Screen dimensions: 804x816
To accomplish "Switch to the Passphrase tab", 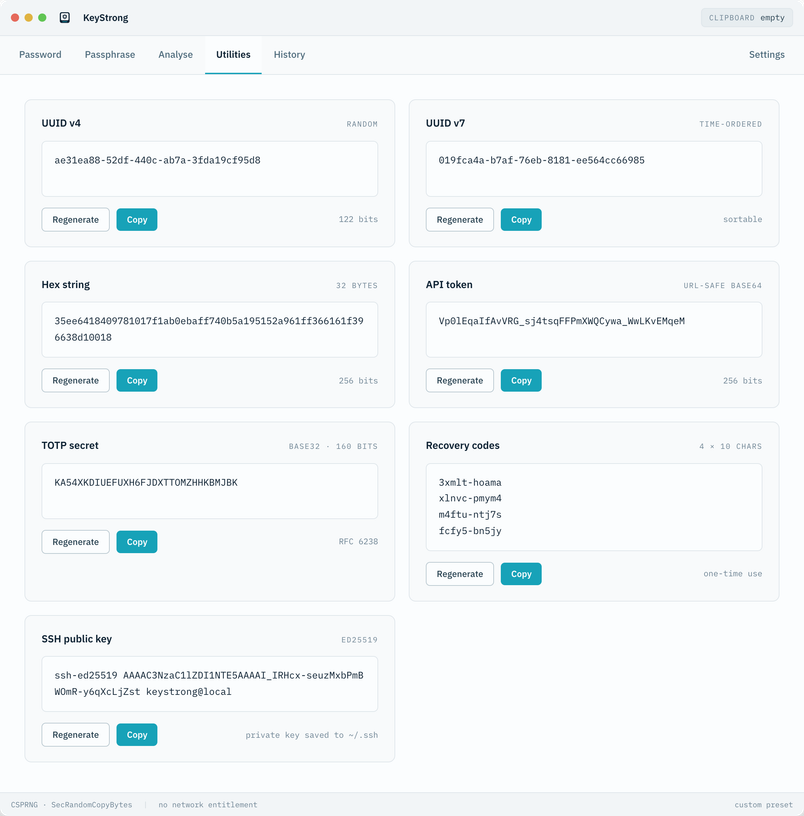I will 110,55.
